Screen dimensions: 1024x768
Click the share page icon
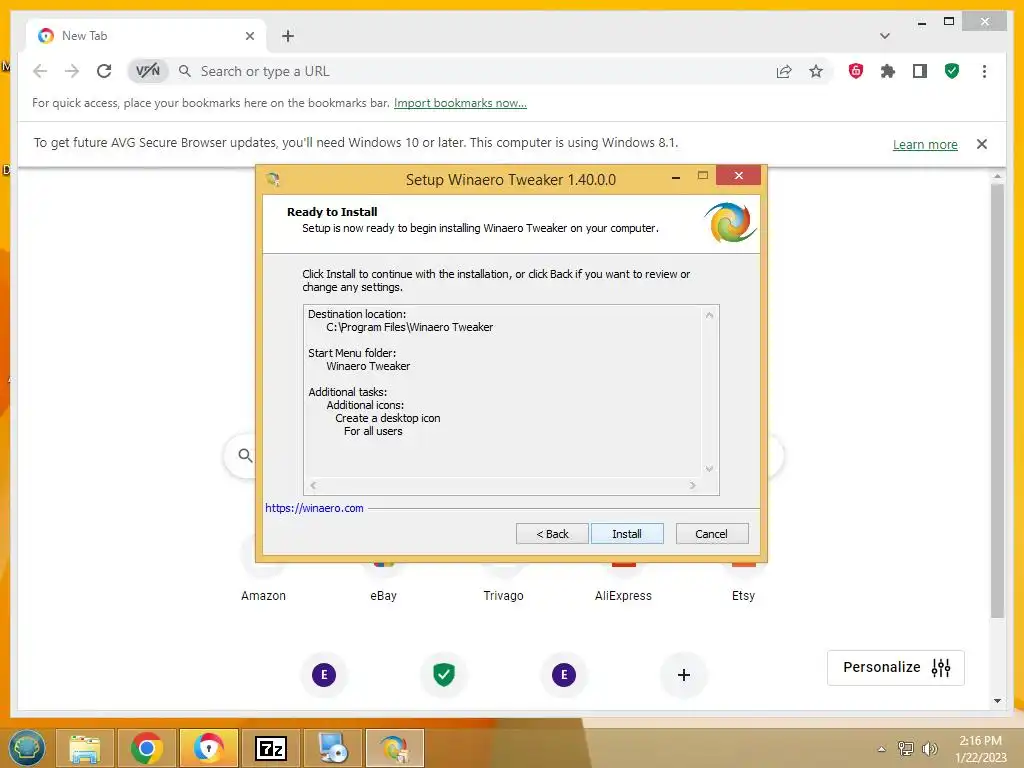(784, 71)
